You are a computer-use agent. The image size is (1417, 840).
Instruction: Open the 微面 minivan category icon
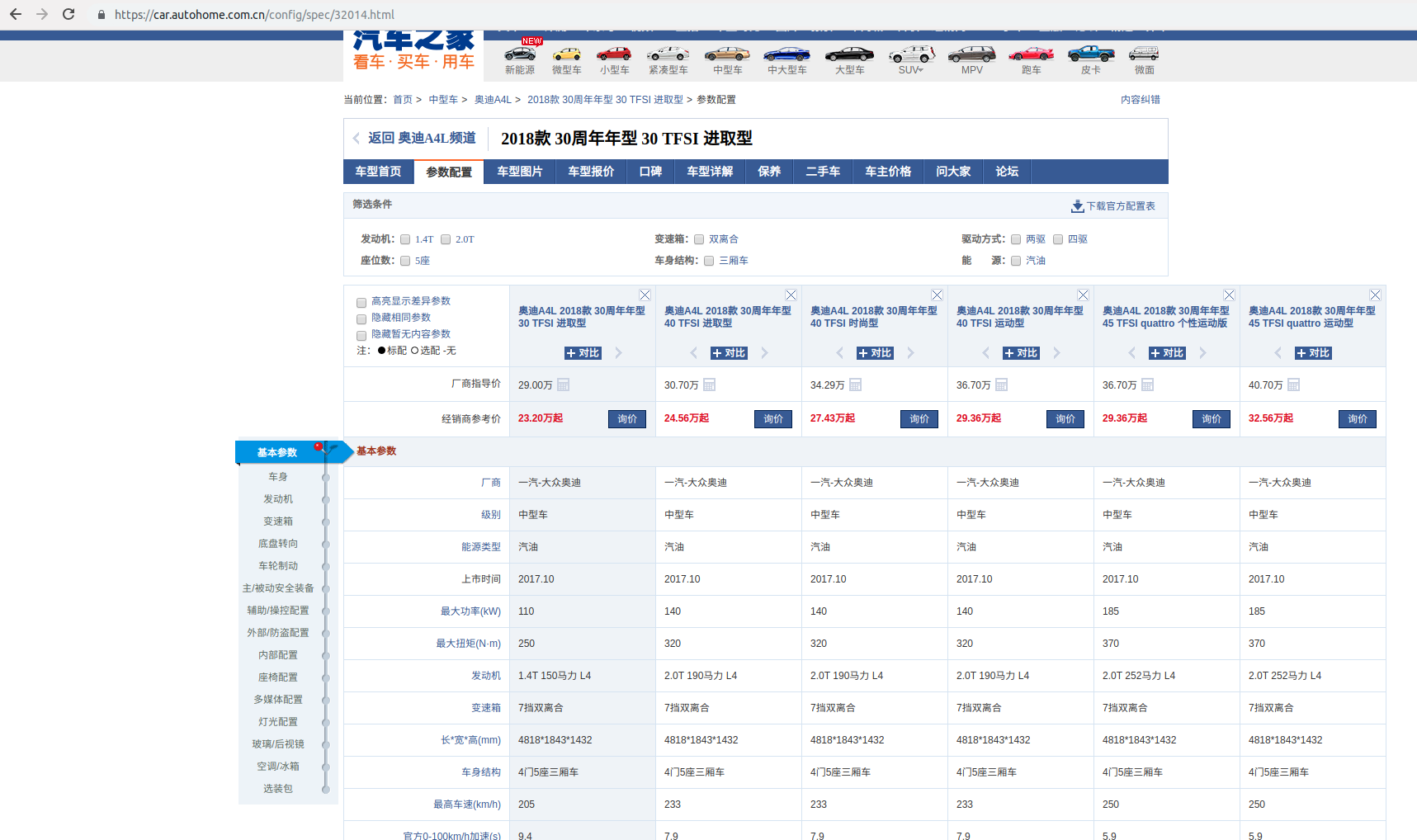(x=1144, y=54)
